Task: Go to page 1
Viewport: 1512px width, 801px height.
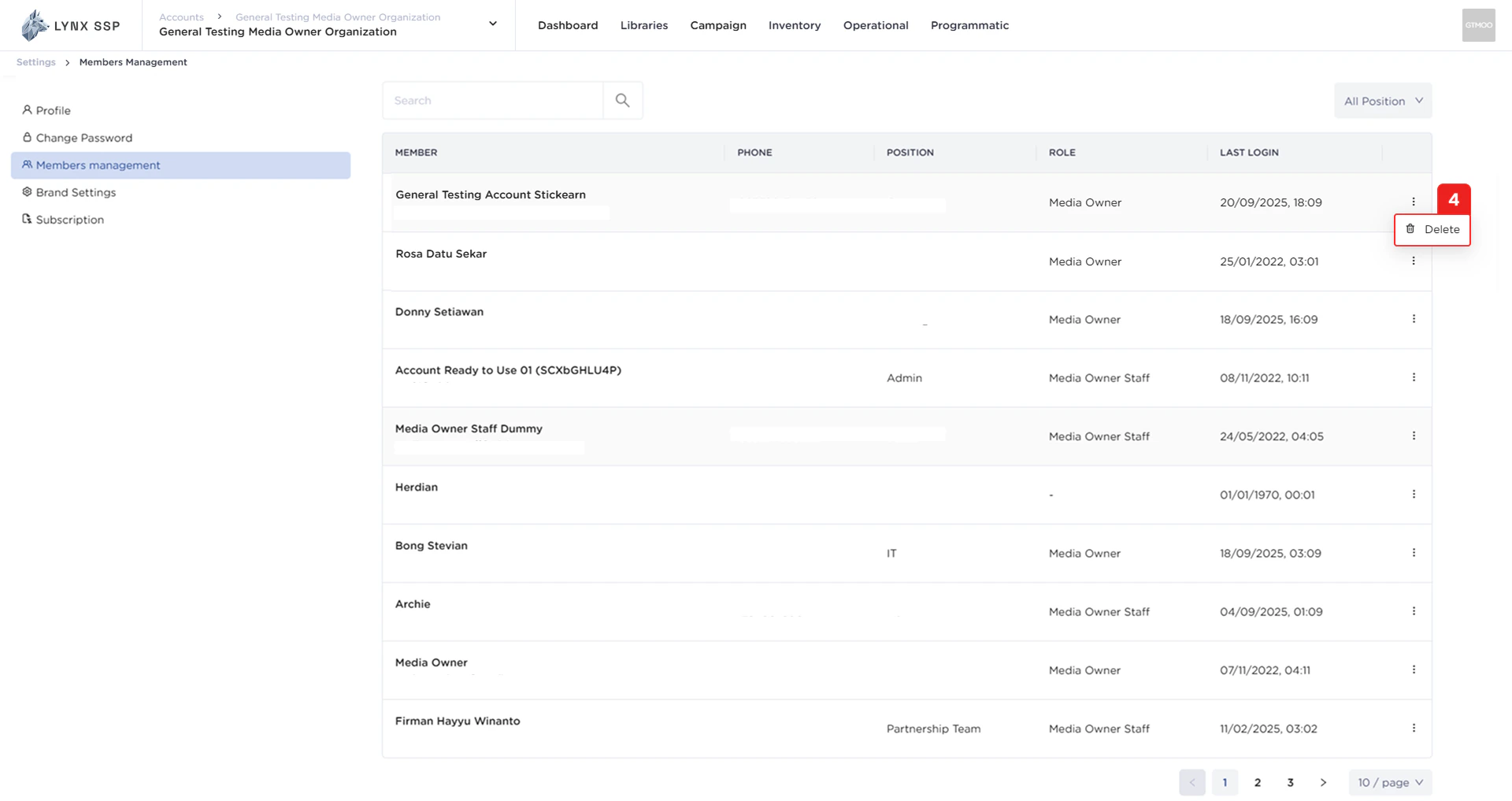Action: 1225,783
